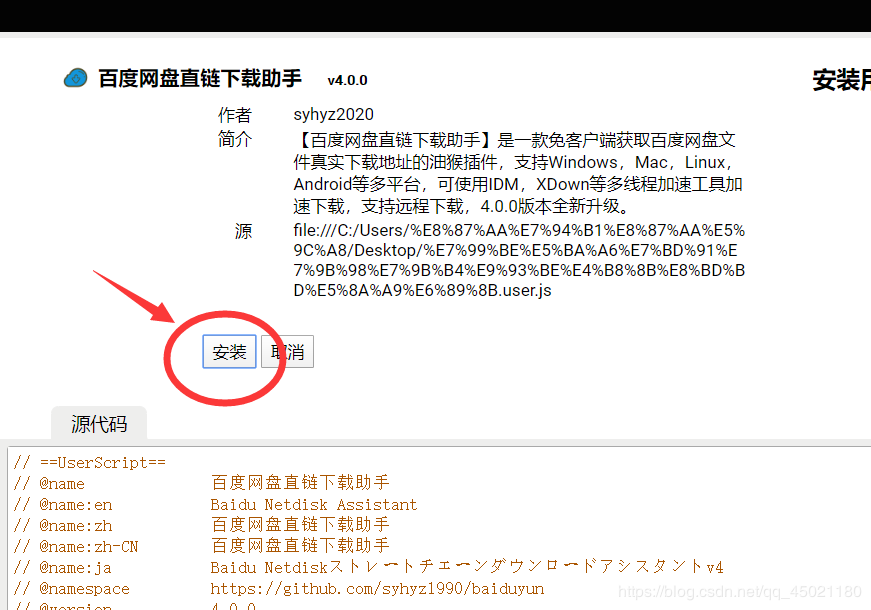Click the 简介 label
This screenshot has height=610, width=871.
coord(234,139)
